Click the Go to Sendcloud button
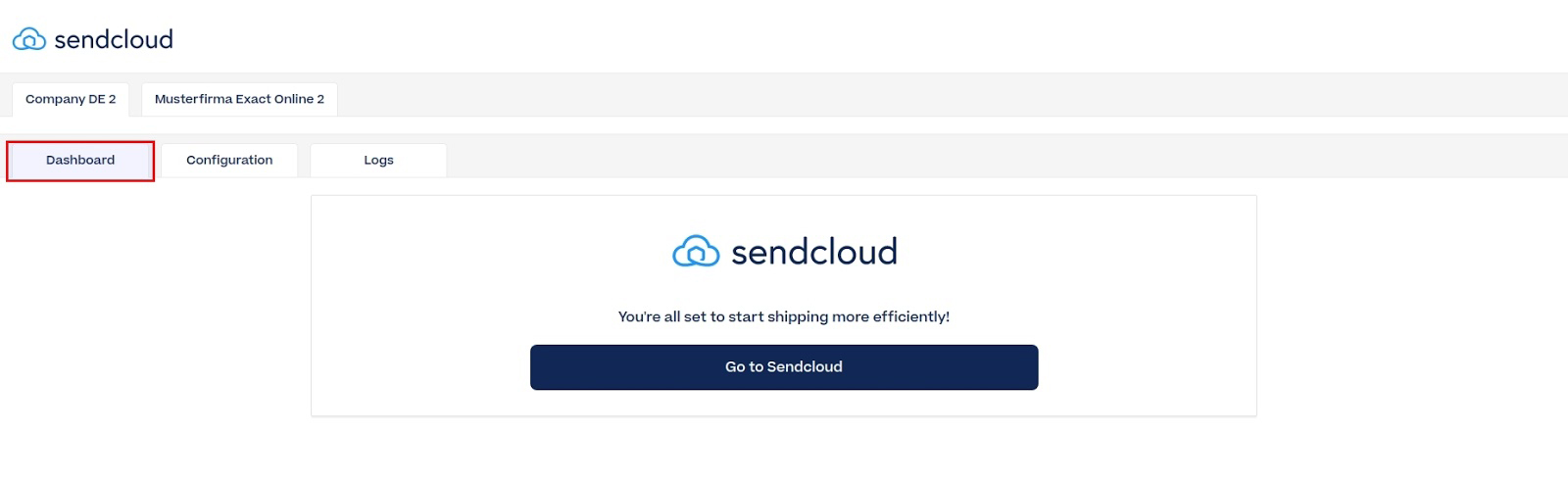 point(784,367)
